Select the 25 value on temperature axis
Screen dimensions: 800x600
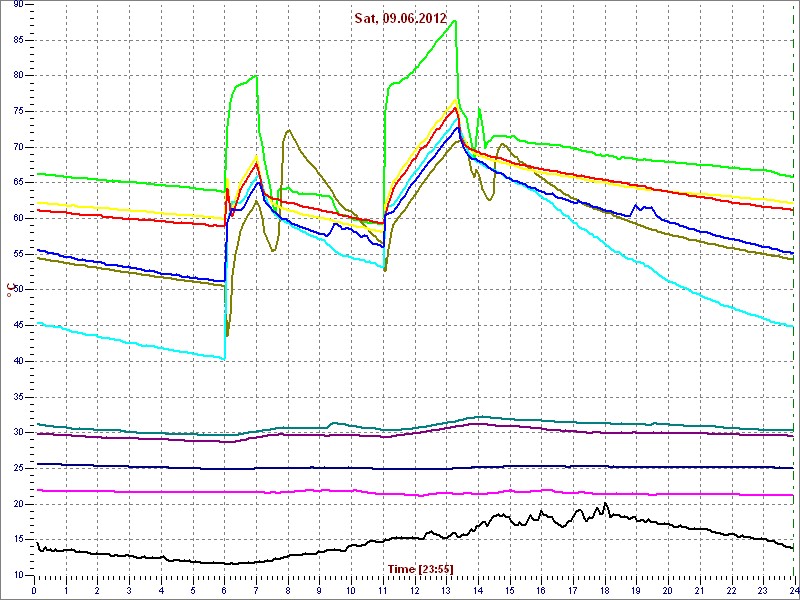click(19, 468)
